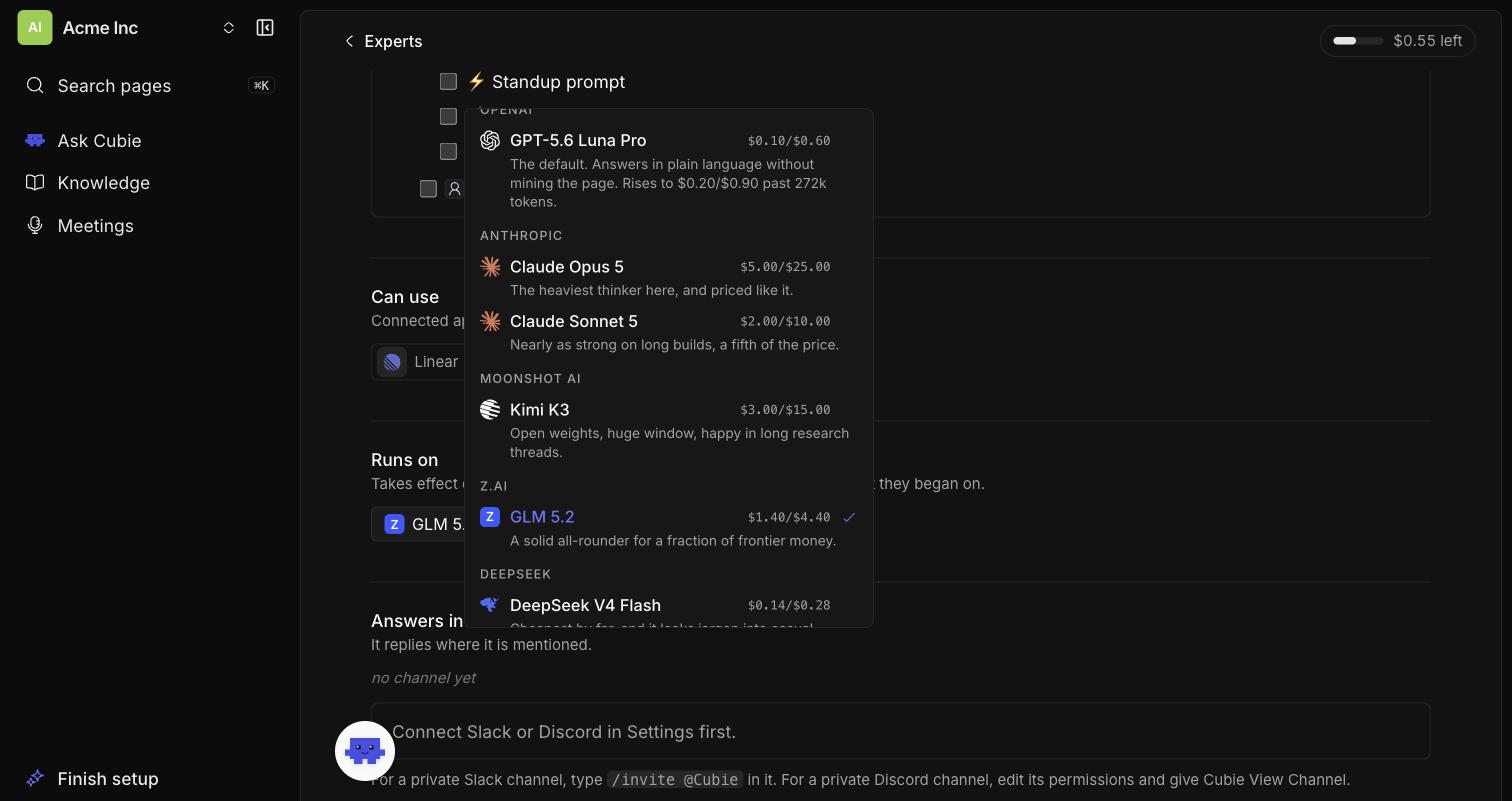This screenshot has height=801, width=1512.
Task: Go back with the Experts chevron
Action: (349, 41)
